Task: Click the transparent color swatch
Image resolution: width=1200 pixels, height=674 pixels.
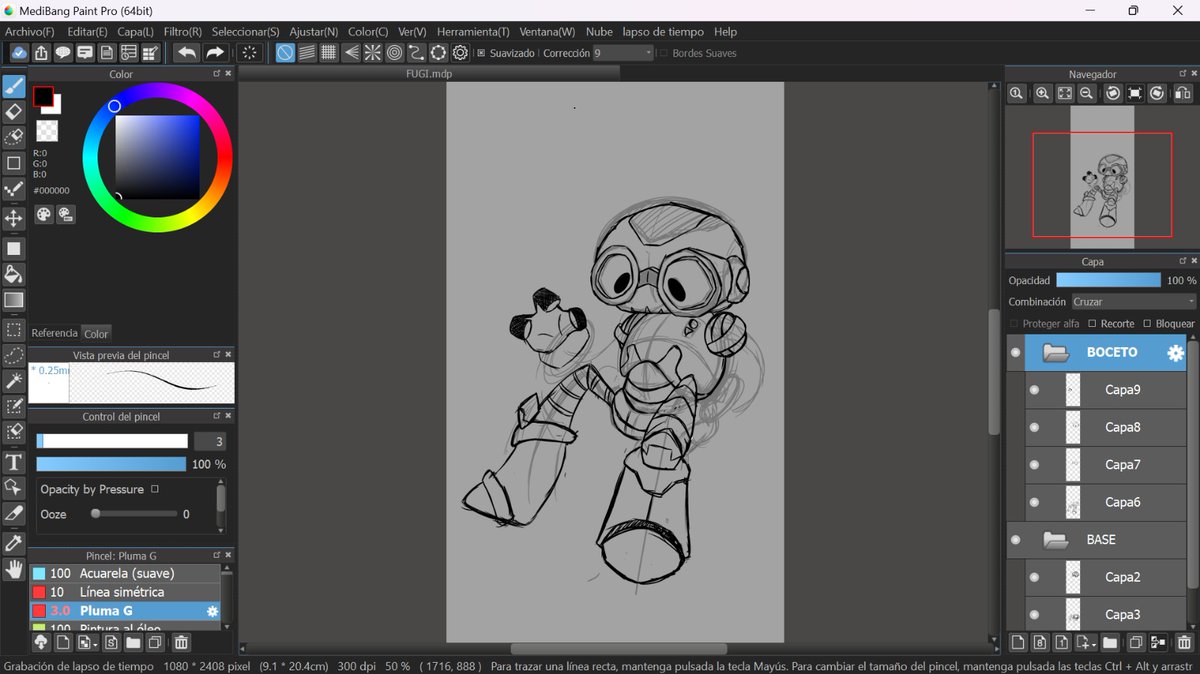Action: click(47, 131)
